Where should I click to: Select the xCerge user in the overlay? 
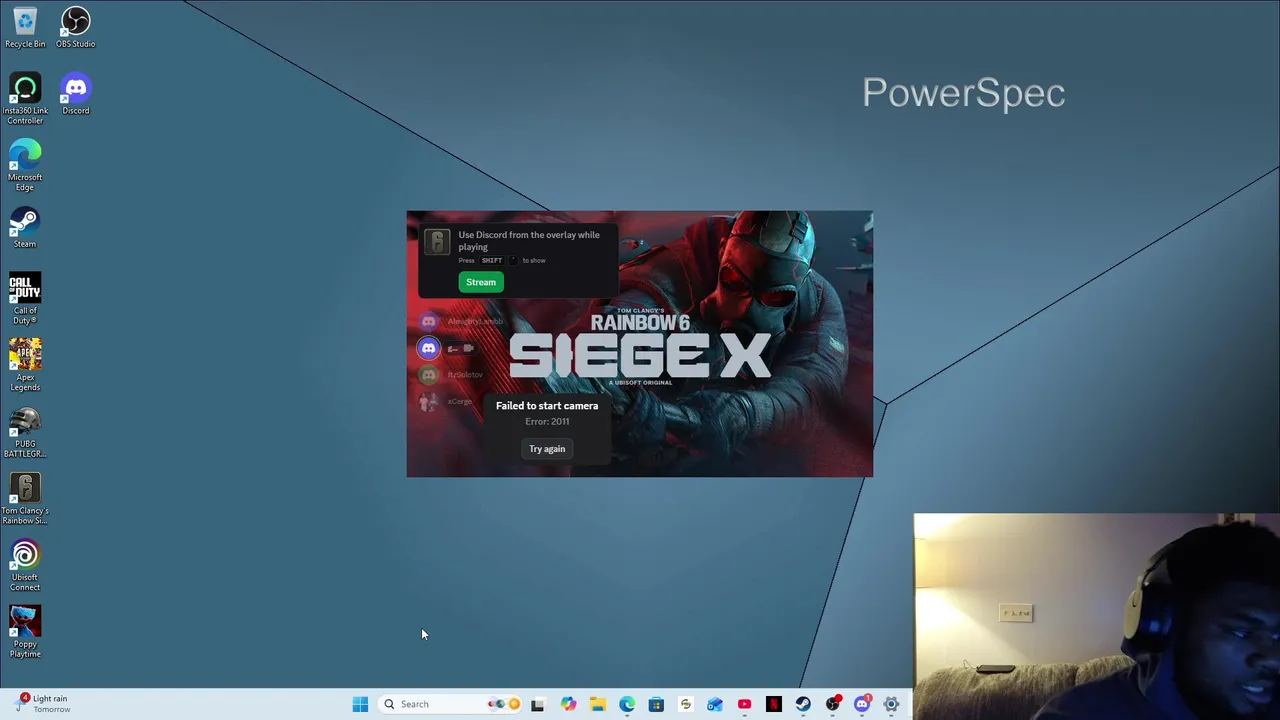[x=446, y=402]
